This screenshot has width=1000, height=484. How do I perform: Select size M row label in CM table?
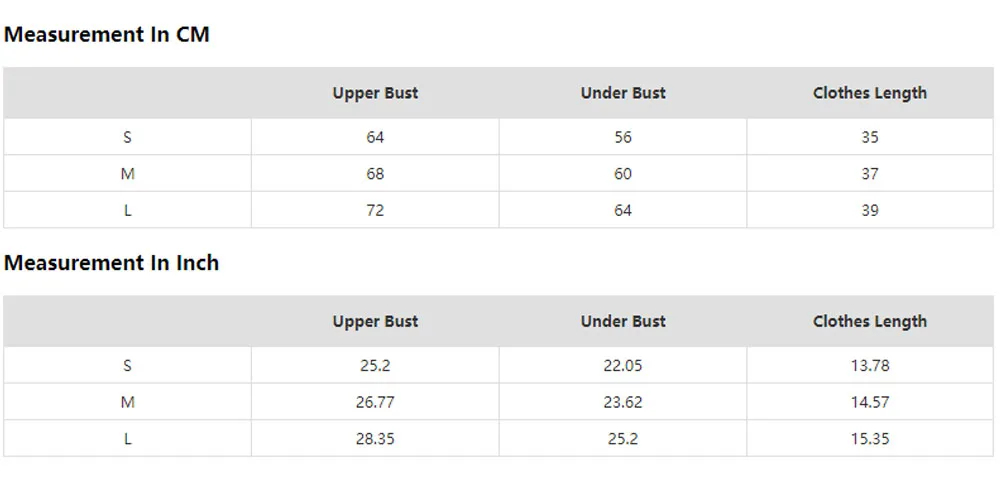pyautogui.click(x=127, y=174)
